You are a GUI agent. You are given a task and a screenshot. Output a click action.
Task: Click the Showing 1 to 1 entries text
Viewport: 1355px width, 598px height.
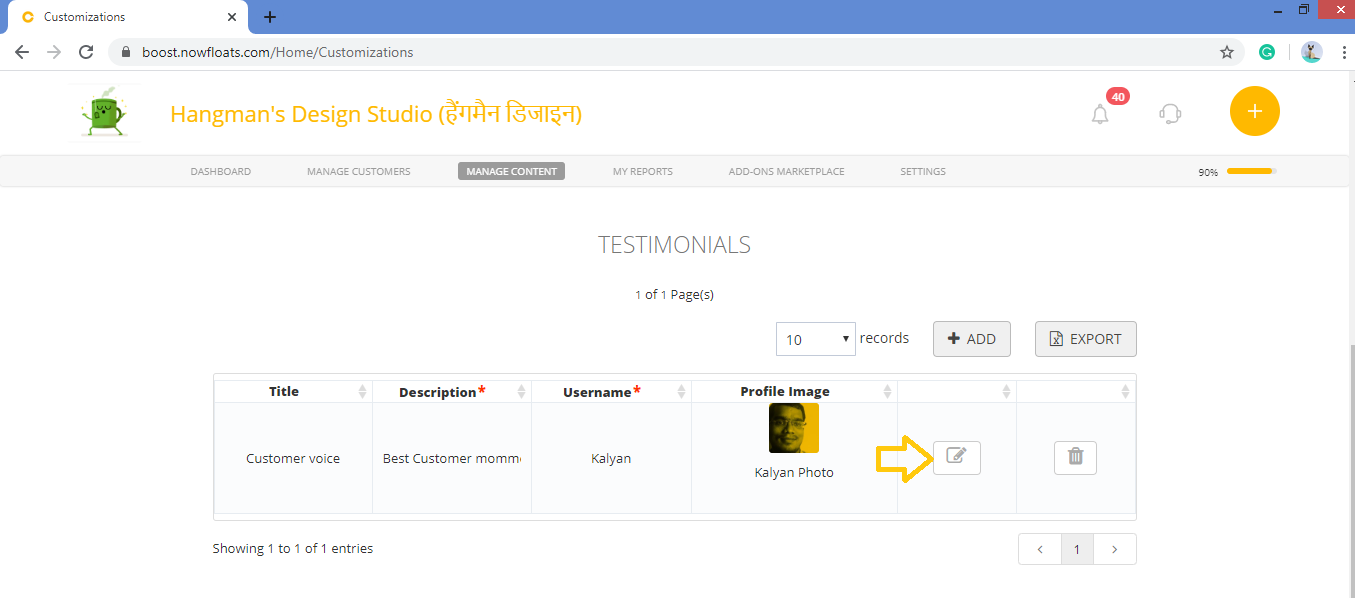[x=293, y=548]
